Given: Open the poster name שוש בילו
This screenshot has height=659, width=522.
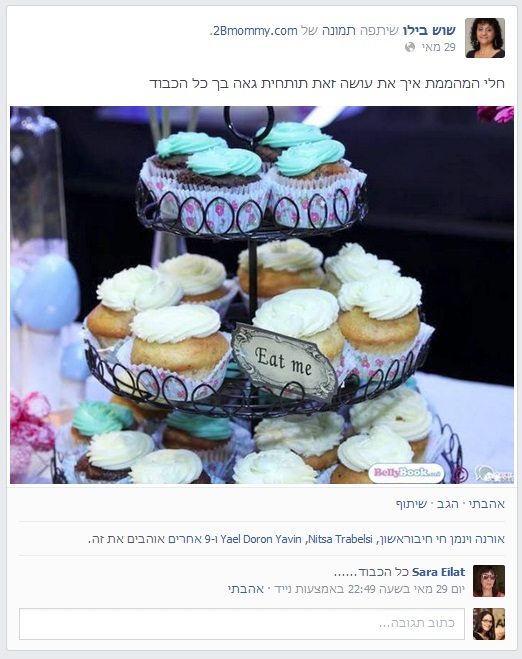Looking at the screenshot, I should (x=429, y=31).
